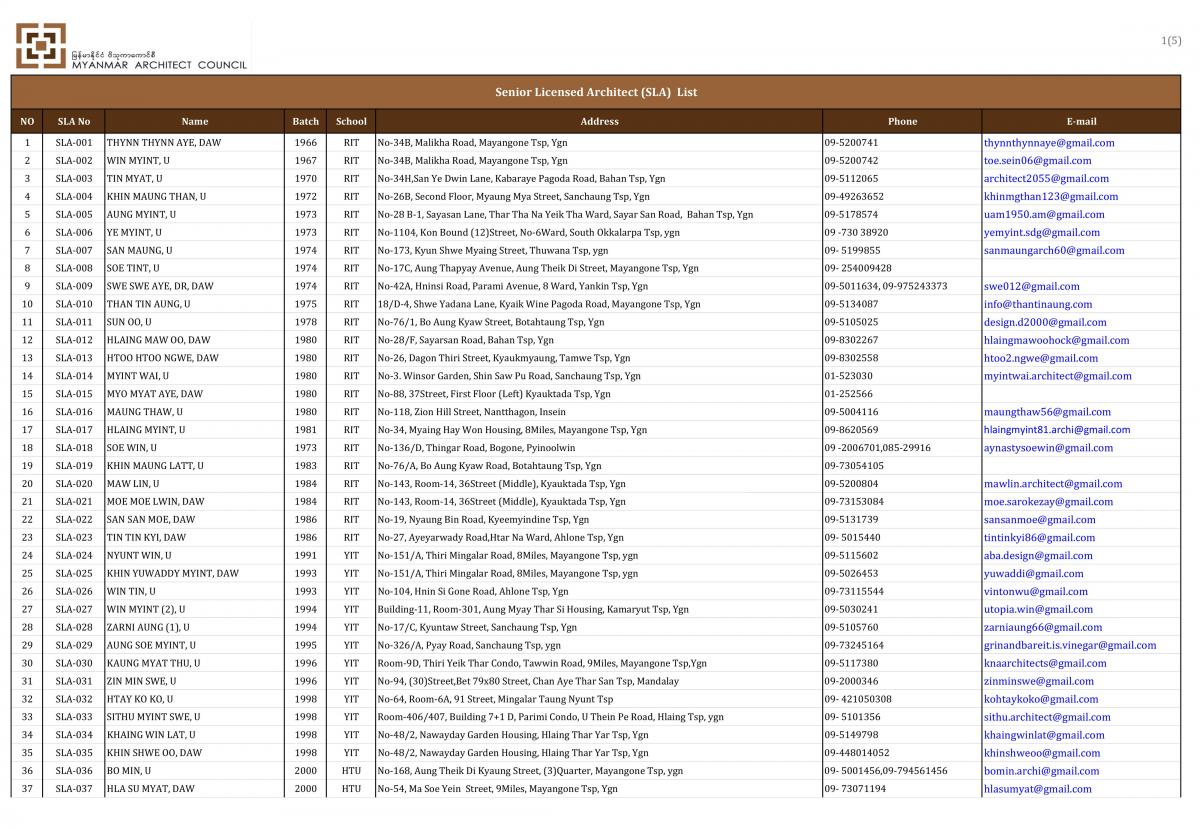This screenshot has height=829, width=1200.
Task: Open email link uam1950.am@gmail.com
Action: point(1044,215)
